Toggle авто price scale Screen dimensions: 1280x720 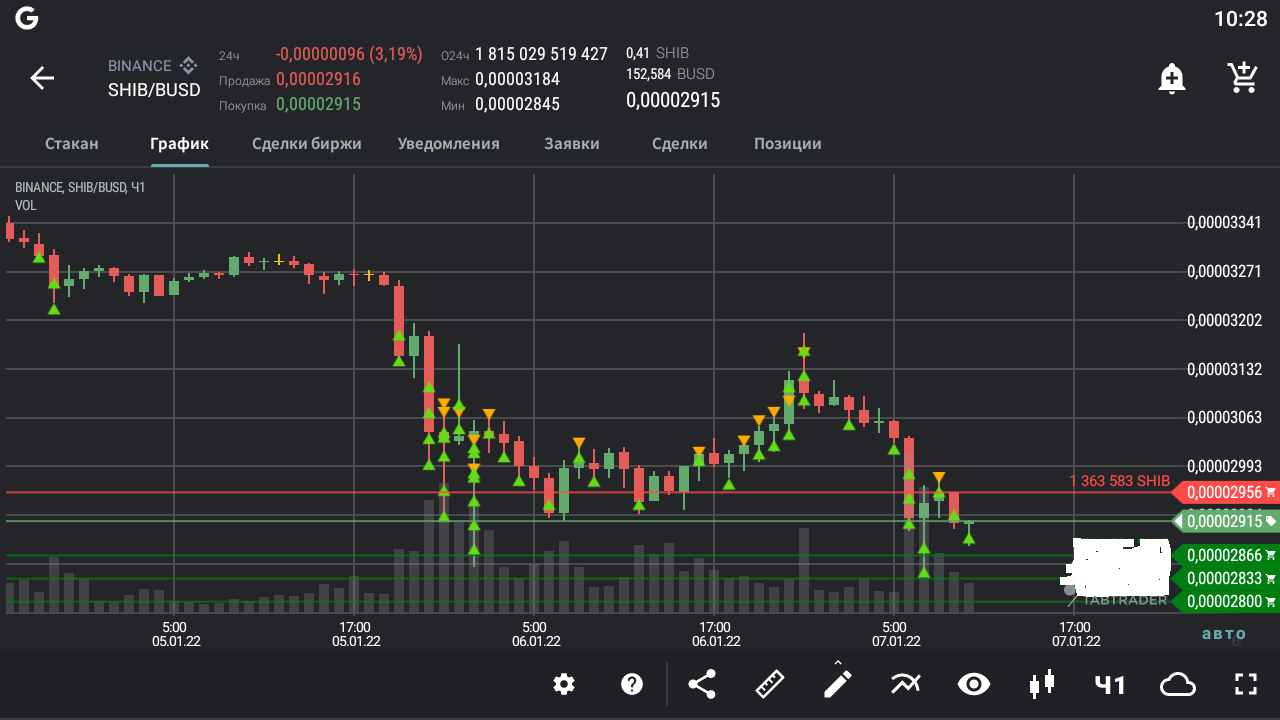pos(1224,634)
